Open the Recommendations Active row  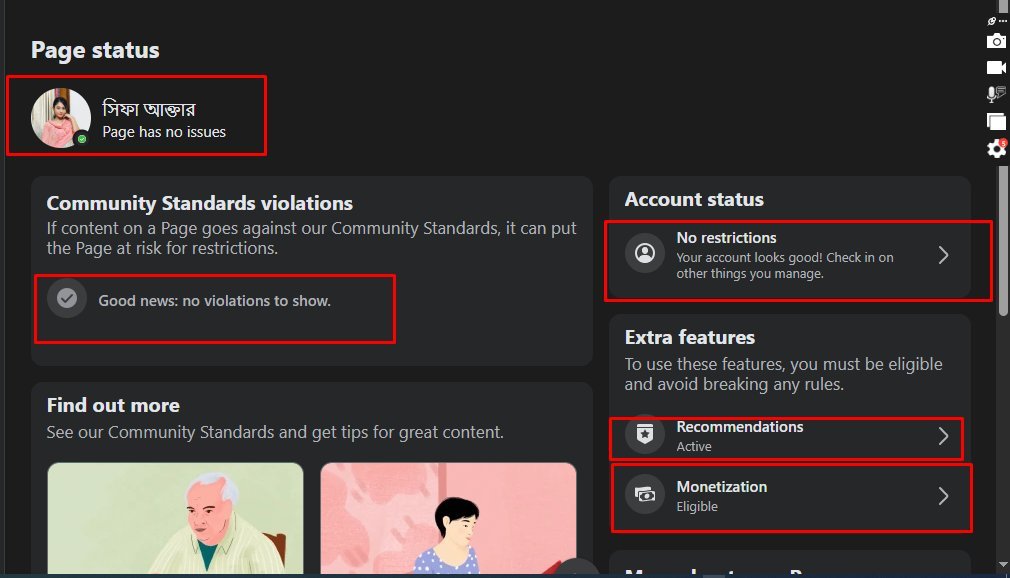coord(790,436)
